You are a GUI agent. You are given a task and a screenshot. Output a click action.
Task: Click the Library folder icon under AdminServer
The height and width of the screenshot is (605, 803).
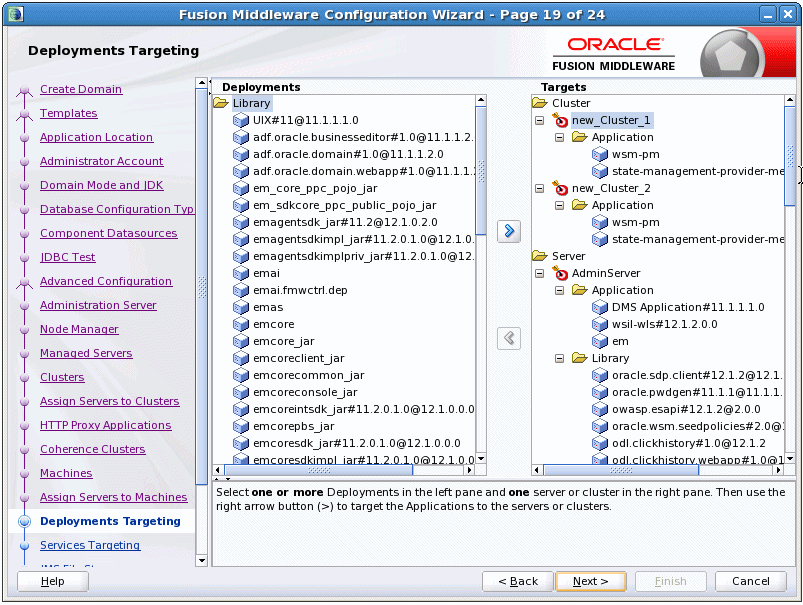[580, 358]
